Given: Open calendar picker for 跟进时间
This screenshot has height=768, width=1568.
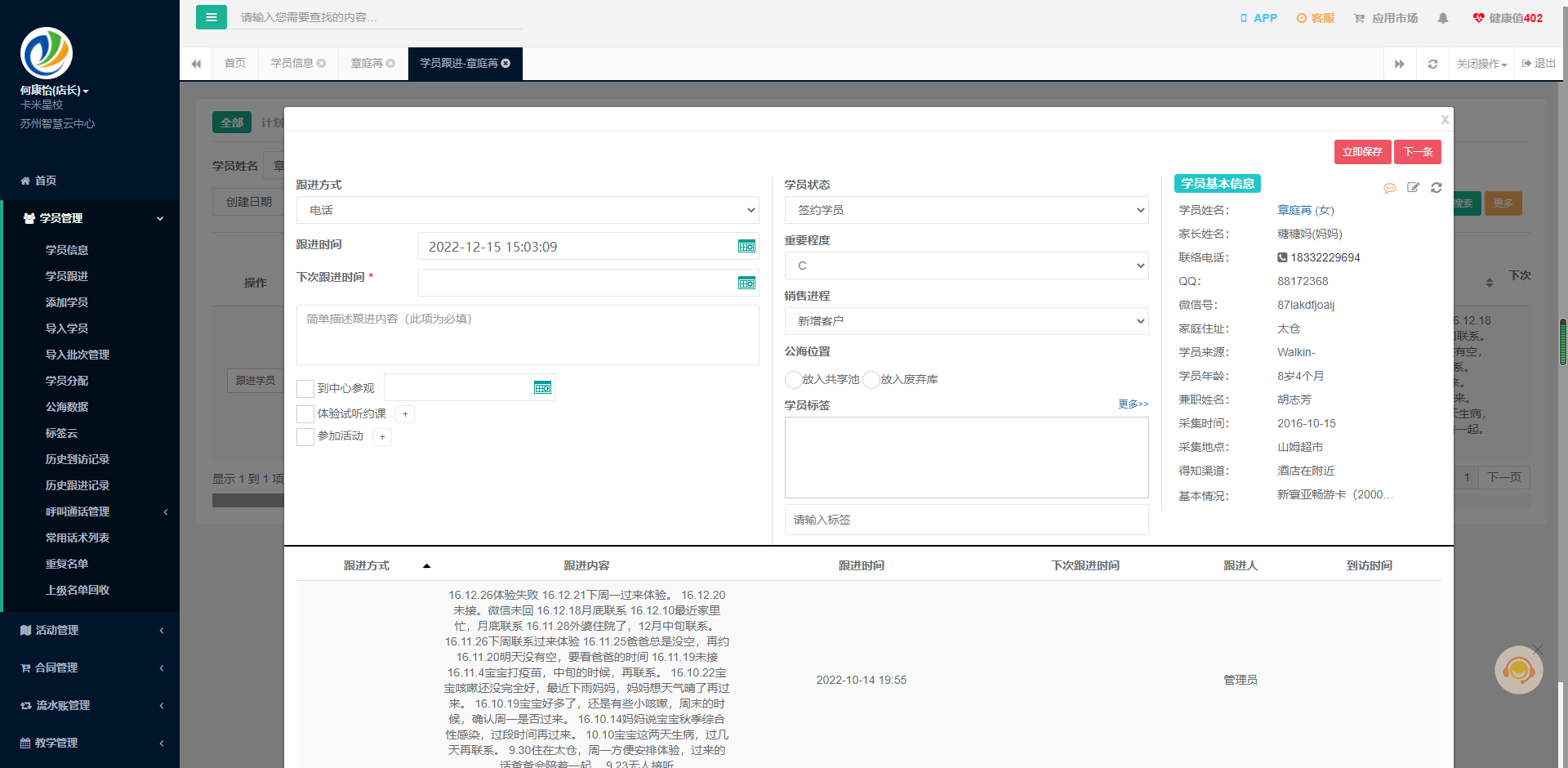Looking at the screenshot, I should (746, 247).
